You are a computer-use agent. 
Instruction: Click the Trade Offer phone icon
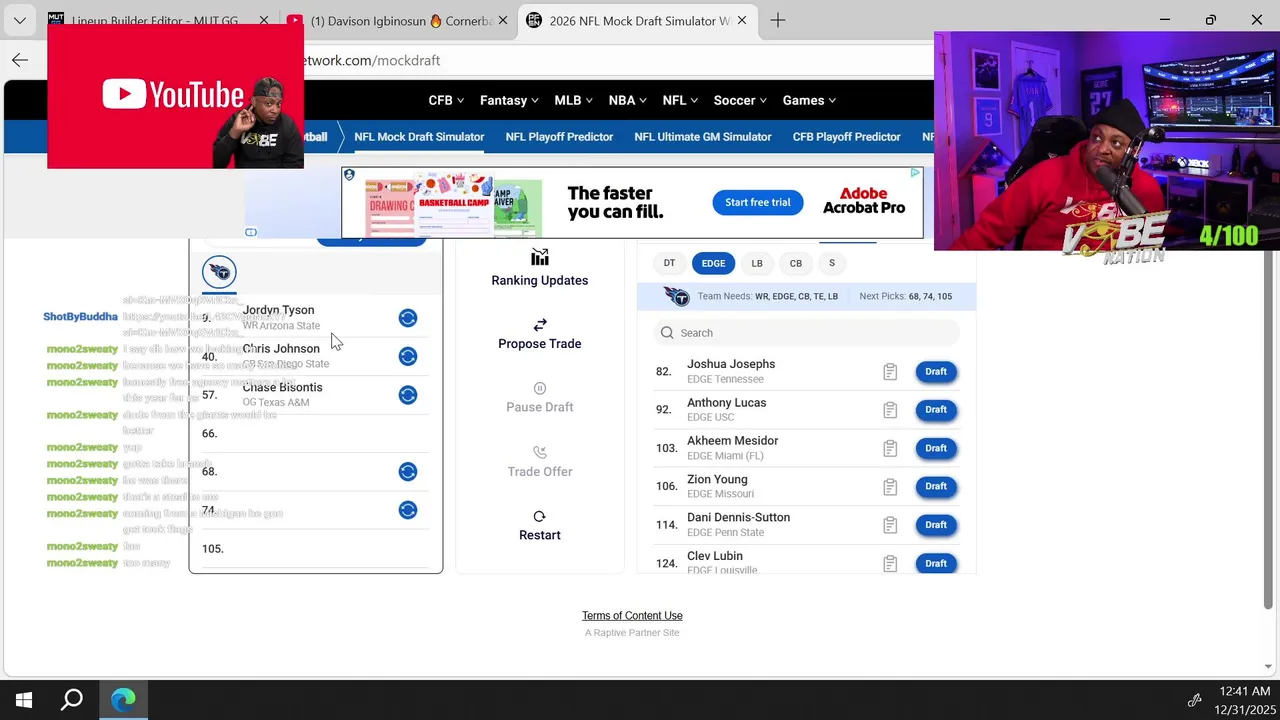(539, 452)
